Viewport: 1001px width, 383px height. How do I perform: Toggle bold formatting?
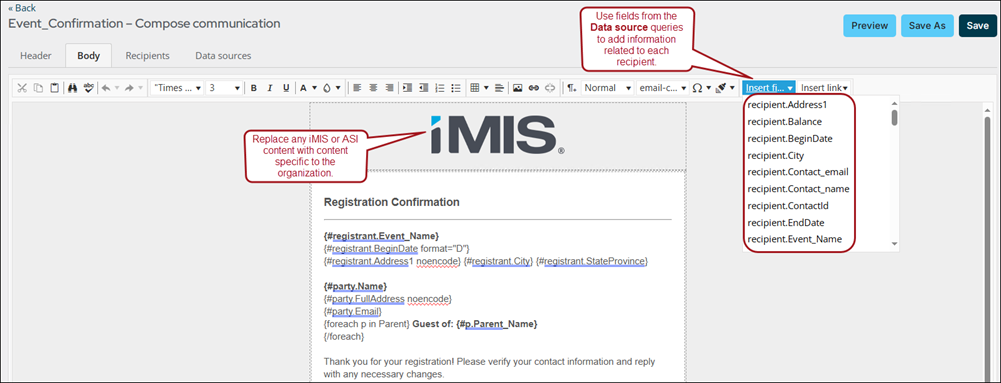[253, 88]
